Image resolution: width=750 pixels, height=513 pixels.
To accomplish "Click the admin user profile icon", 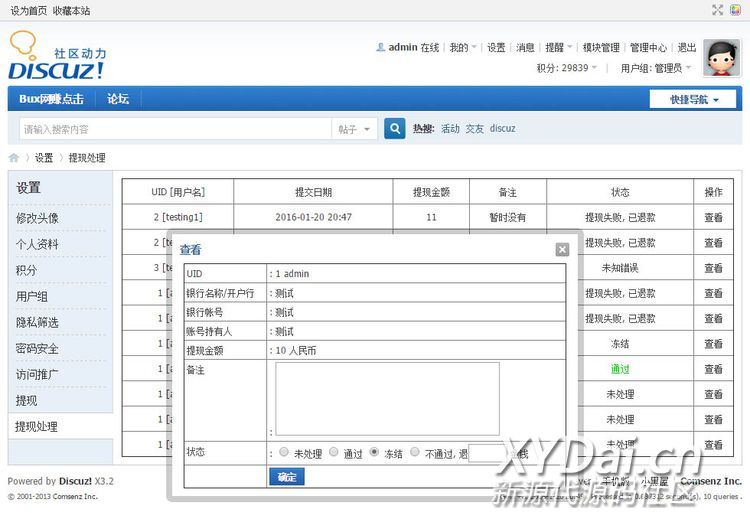I will click(380, 47).
